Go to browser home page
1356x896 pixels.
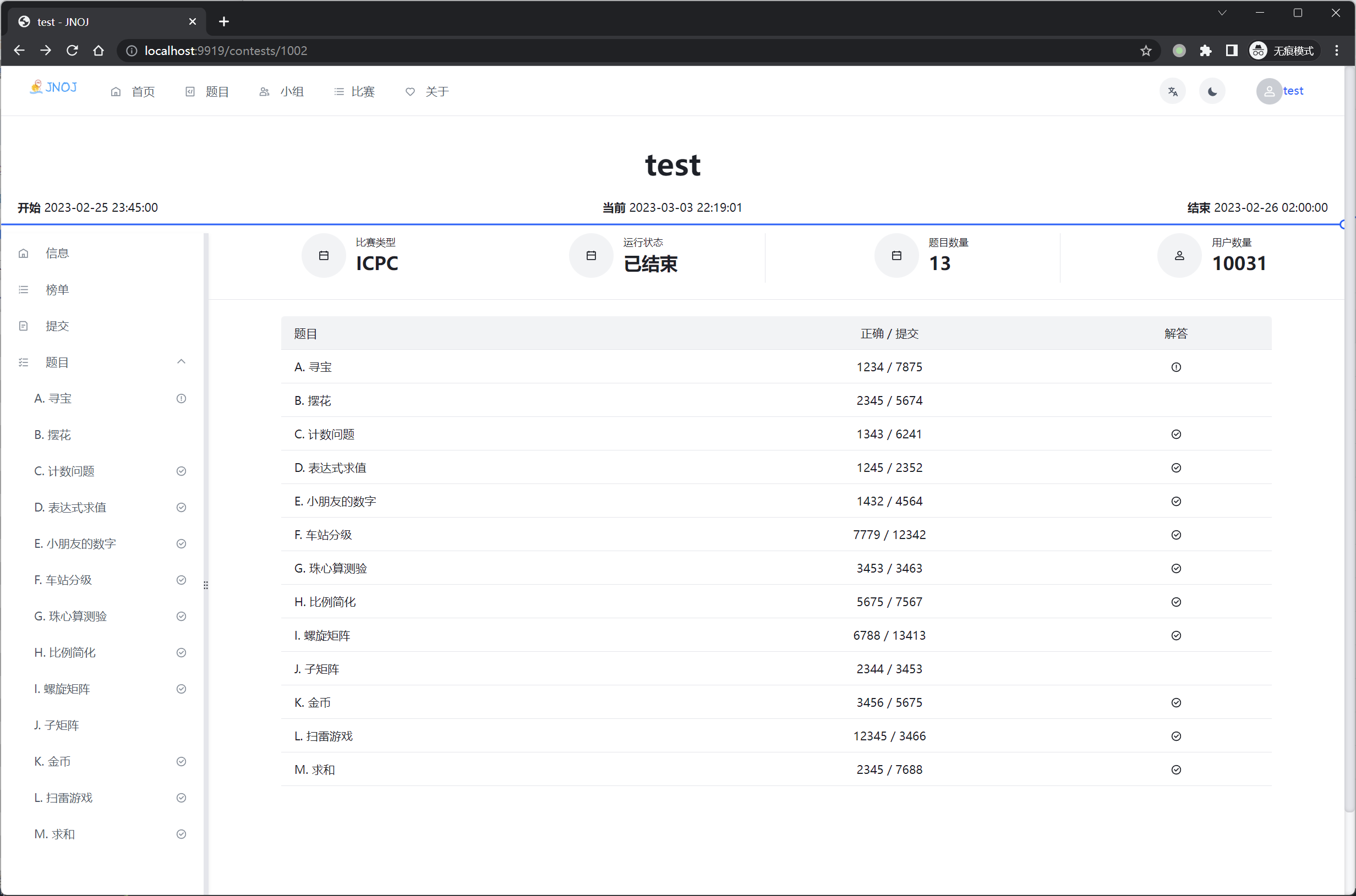click(x=99, y=51)
